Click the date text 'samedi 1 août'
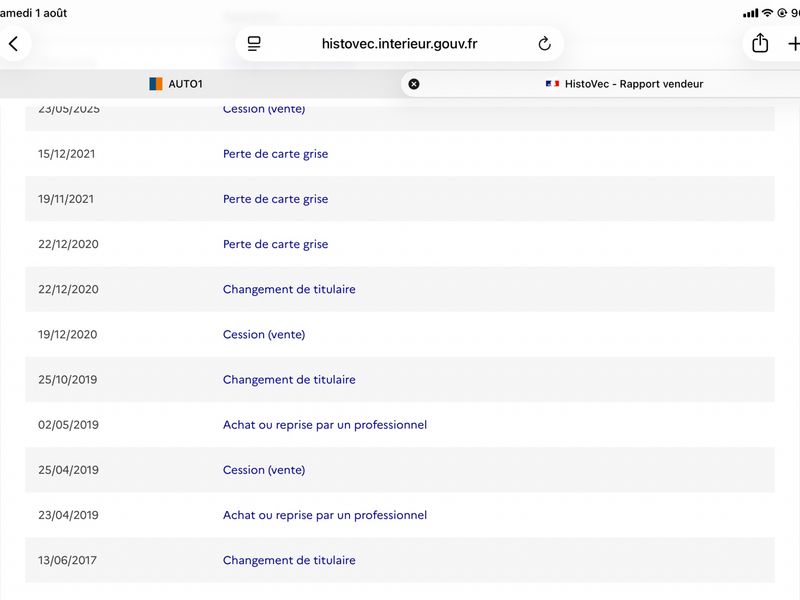This screenshot has width=800, height=600. (x=33, y=13)
